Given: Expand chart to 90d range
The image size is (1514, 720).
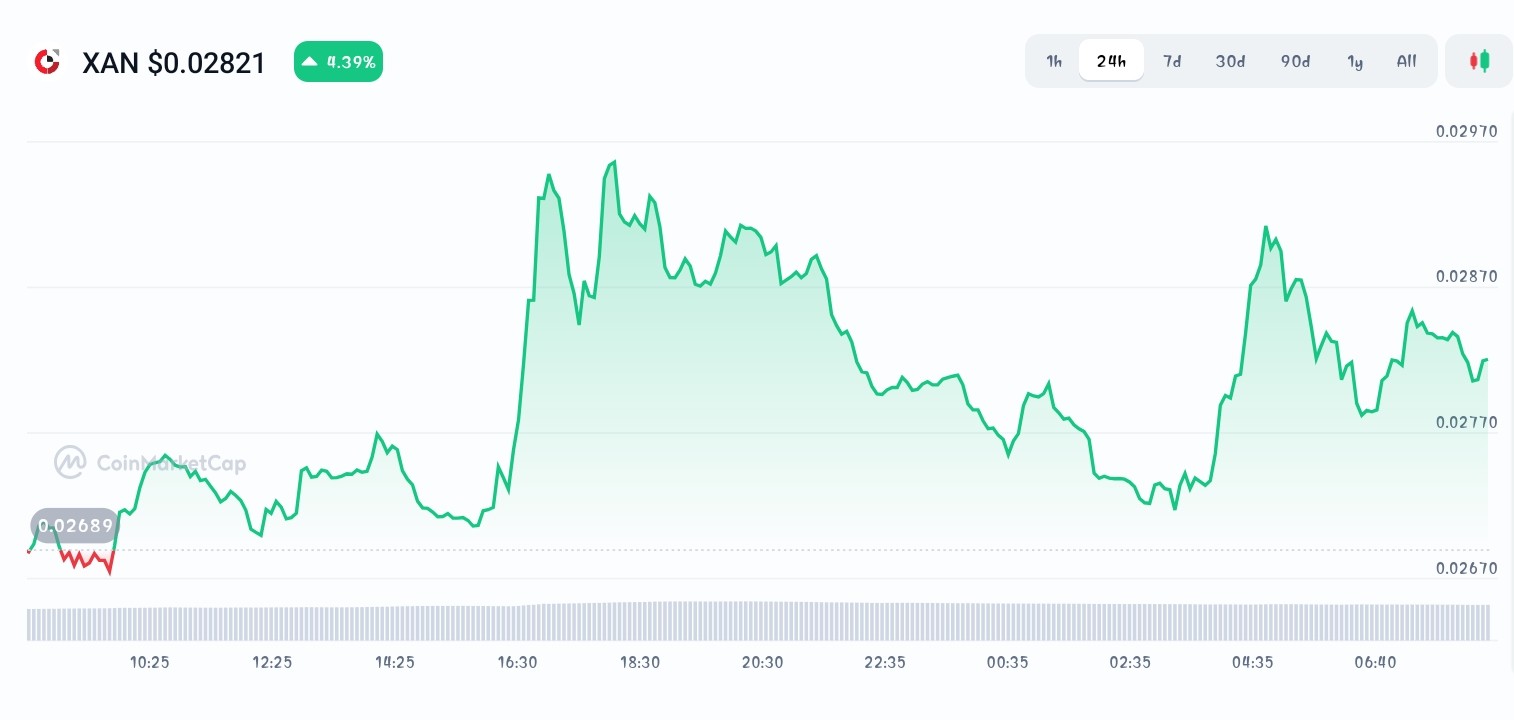Looking at the screenshot, I should pos(1295,61).
